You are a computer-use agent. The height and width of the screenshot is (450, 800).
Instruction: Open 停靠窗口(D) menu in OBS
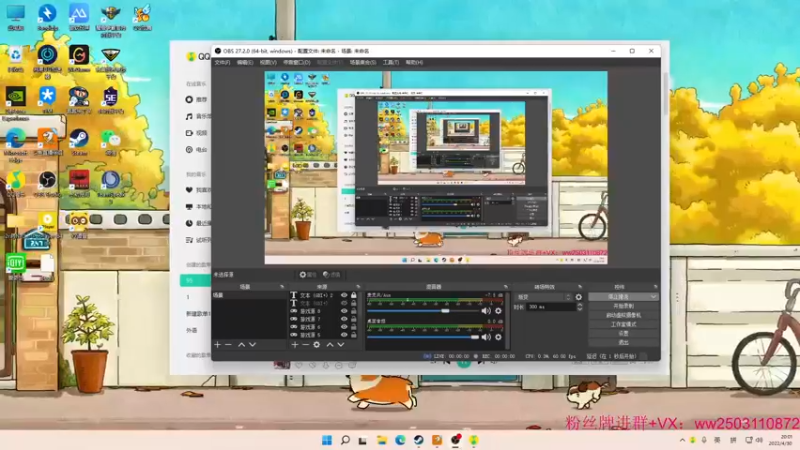point(296,62)
